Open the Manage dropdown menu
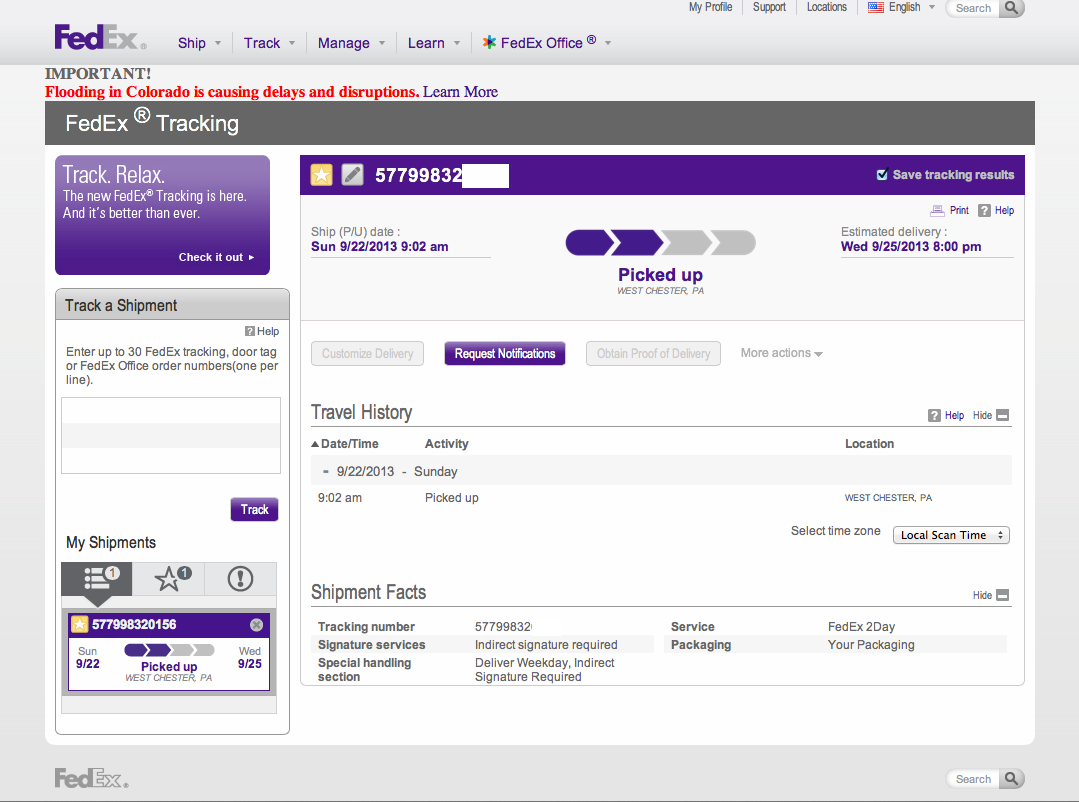1079x802 pixels. point(352,43)
